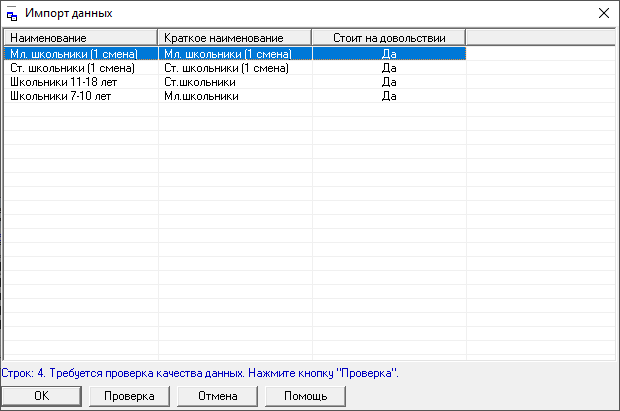This screenshot has width=620, height=411.
Task: Click Да value for Ст. школьники (1 смена)
Action: click(x=390, y=68)
